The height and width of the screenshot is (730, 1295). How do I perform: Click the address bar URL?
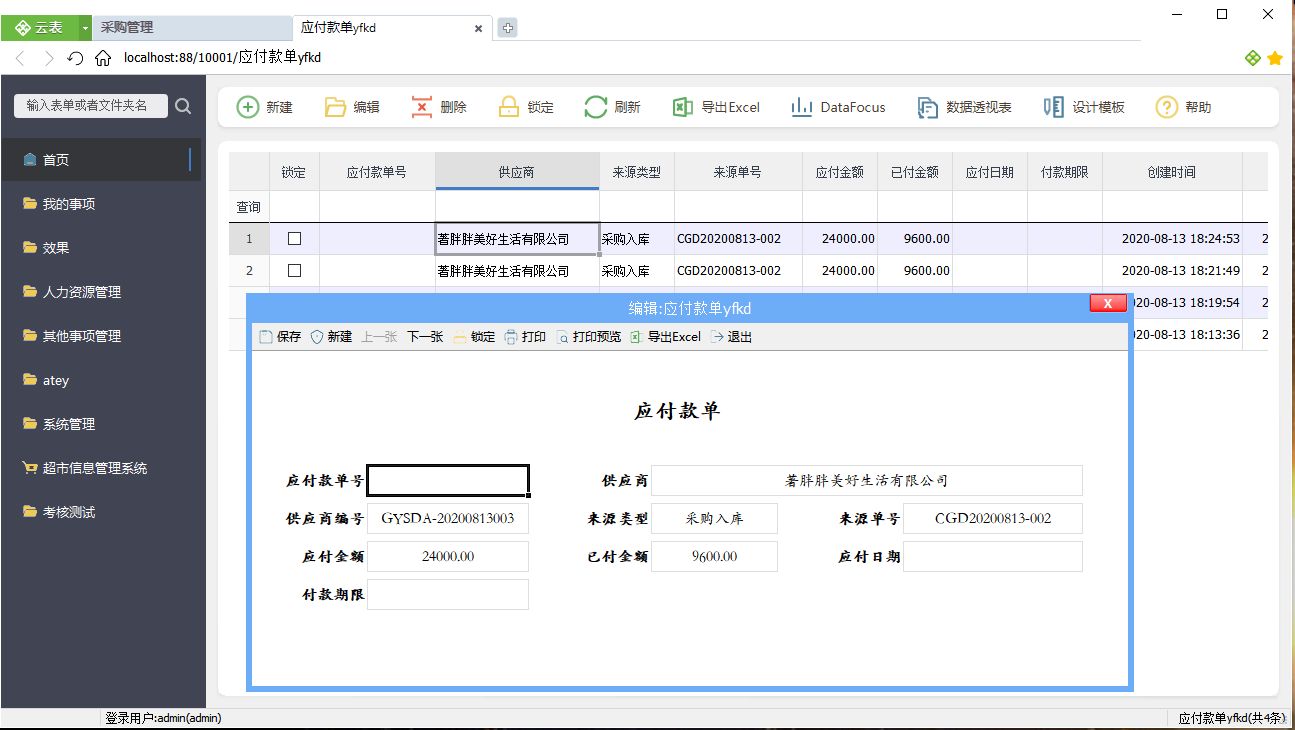tap(222, 58)
